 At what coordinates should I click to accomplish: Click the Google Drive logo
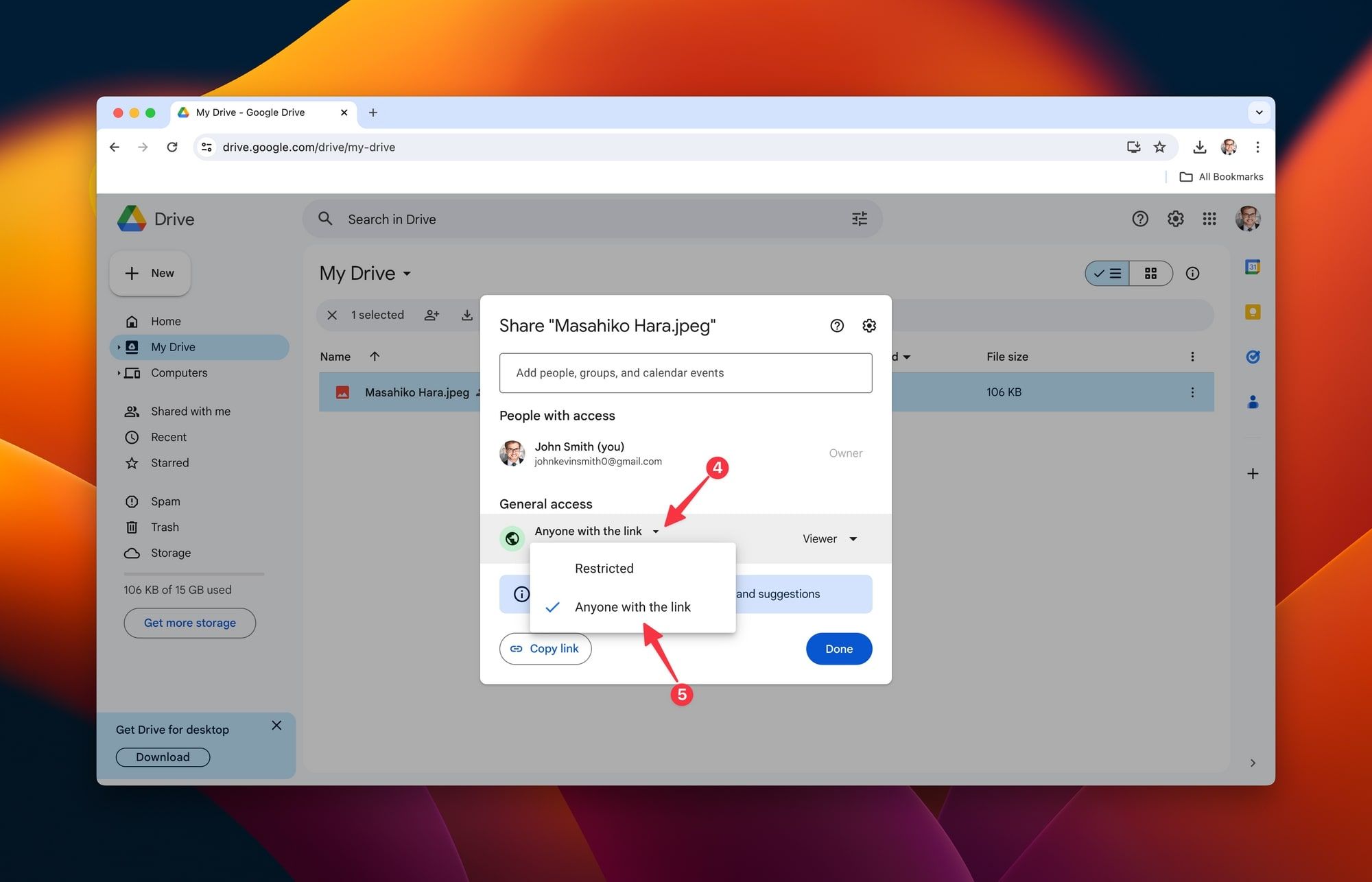point(132,219)
